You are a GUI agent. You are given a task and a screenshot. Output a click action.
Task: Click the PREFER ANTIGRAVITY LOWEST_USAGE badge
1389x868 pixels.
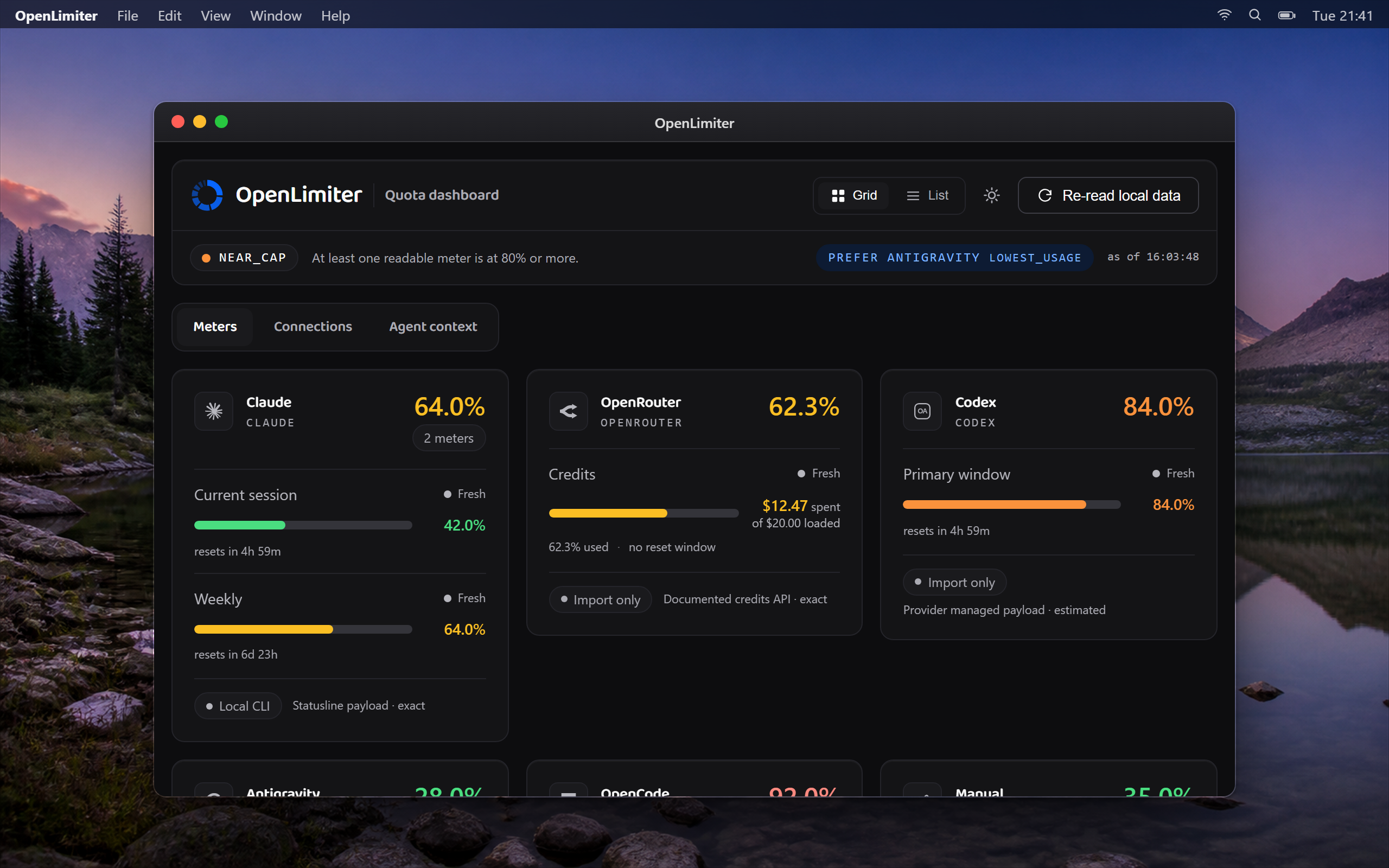[954, 258]
